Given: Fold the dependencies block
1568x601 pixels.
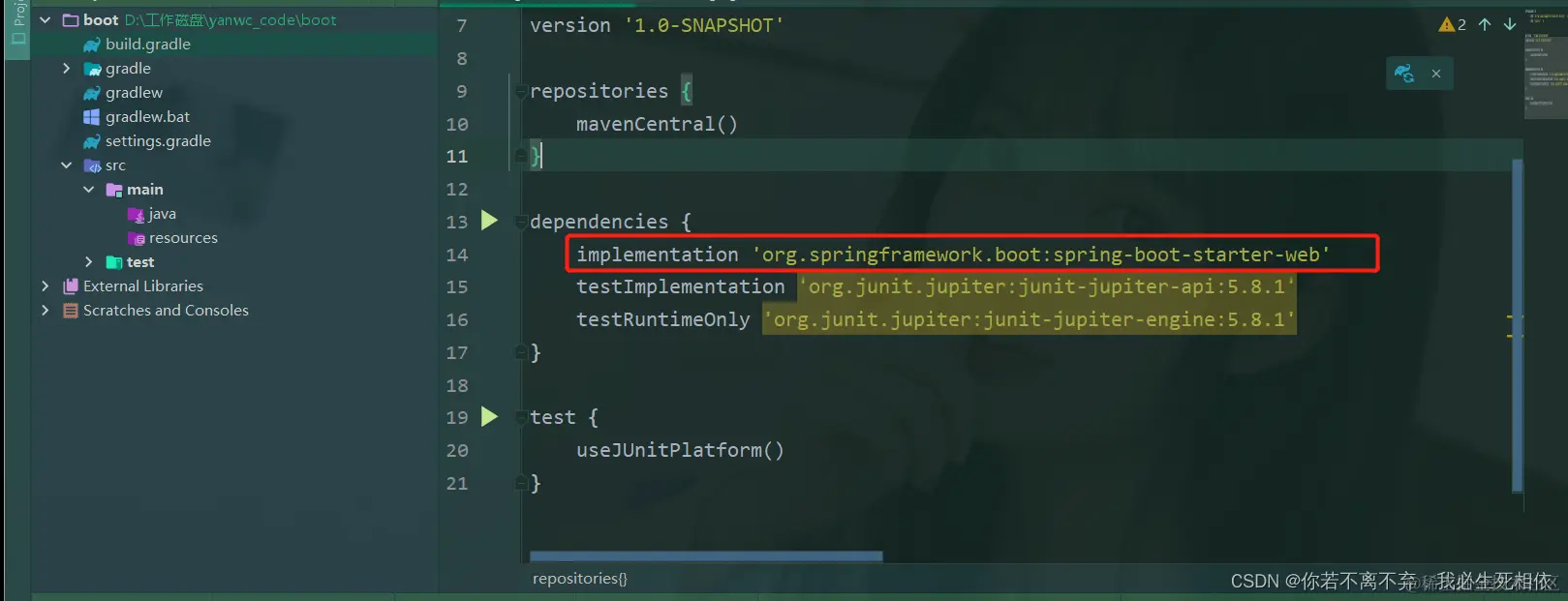Looking at the screenshot, I should (x=521, y=222).
